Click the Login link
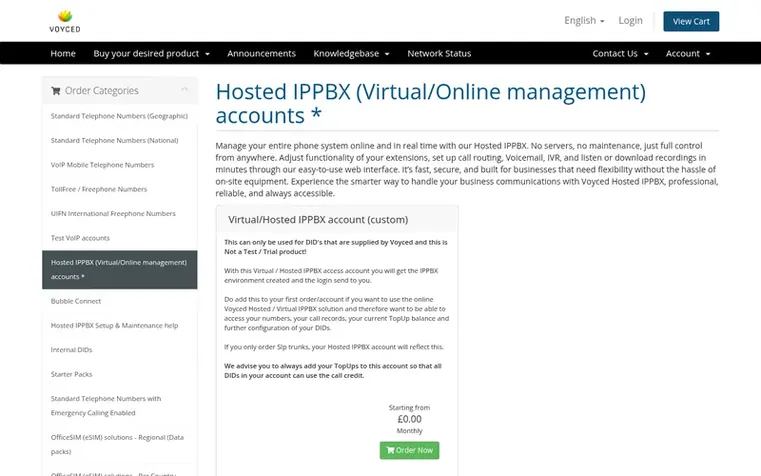761x476 pixels. pos(630,21)
